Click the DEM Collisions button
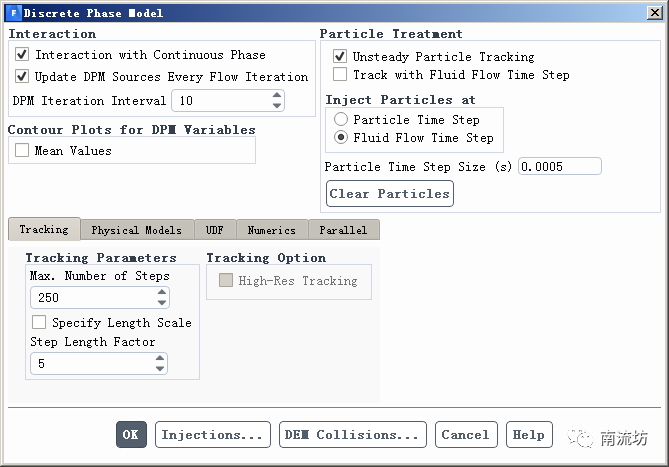669x467 pixels. (x=352, y=435)
